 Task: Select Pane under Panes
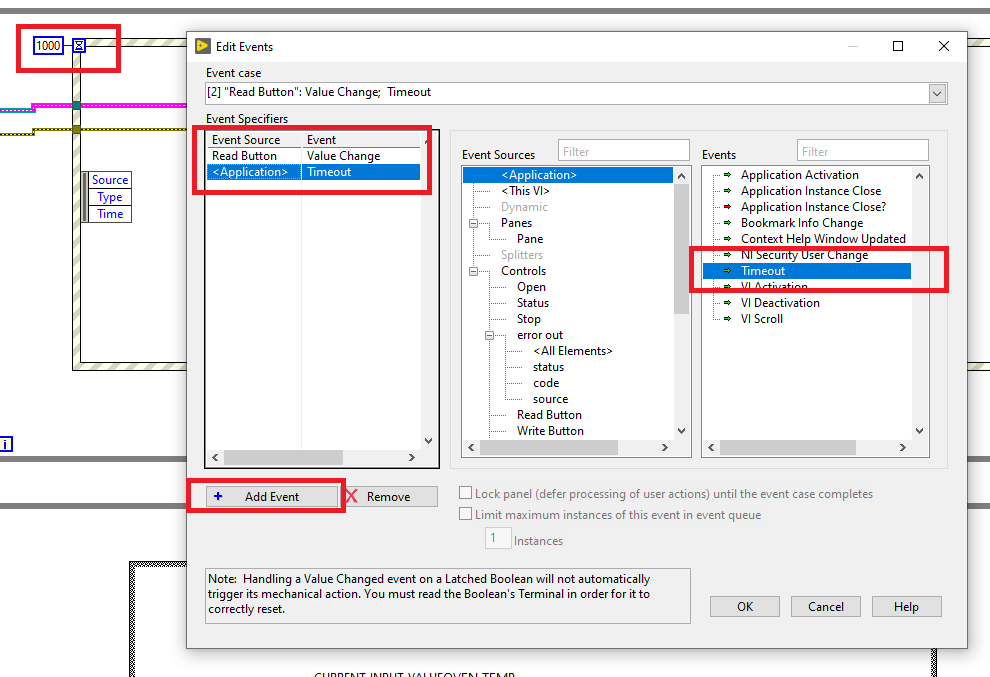(530, 239)
